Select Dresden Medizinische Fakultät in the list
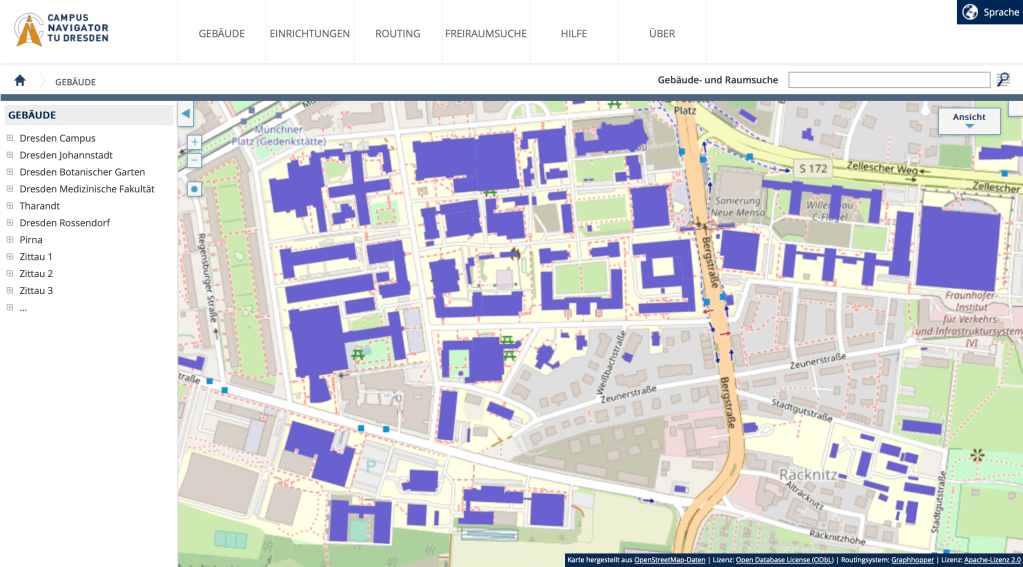The image size is (1023, 567). click(x=87, y=189)
